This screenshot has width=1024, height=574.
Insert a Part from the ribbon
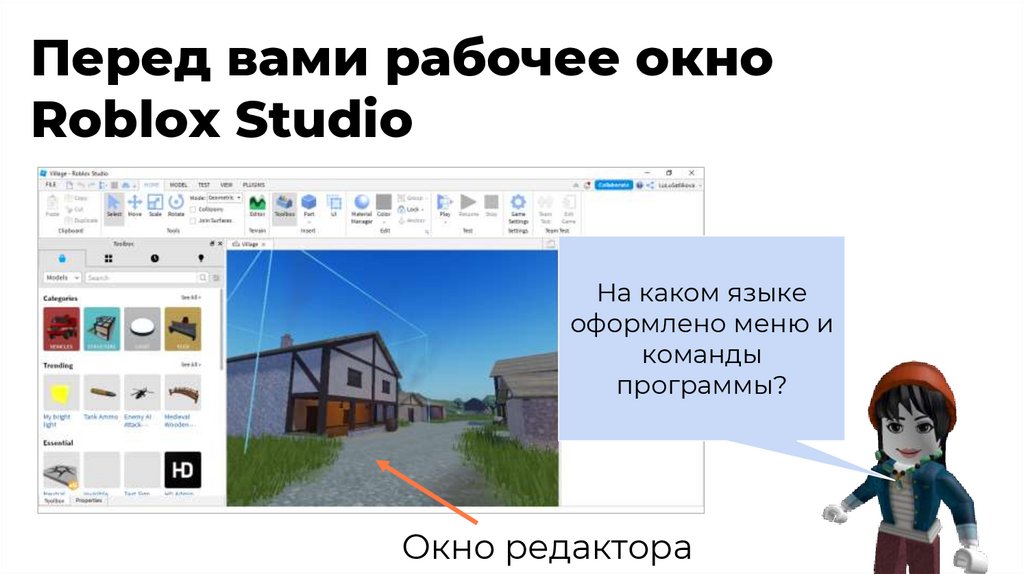point(309,206)
